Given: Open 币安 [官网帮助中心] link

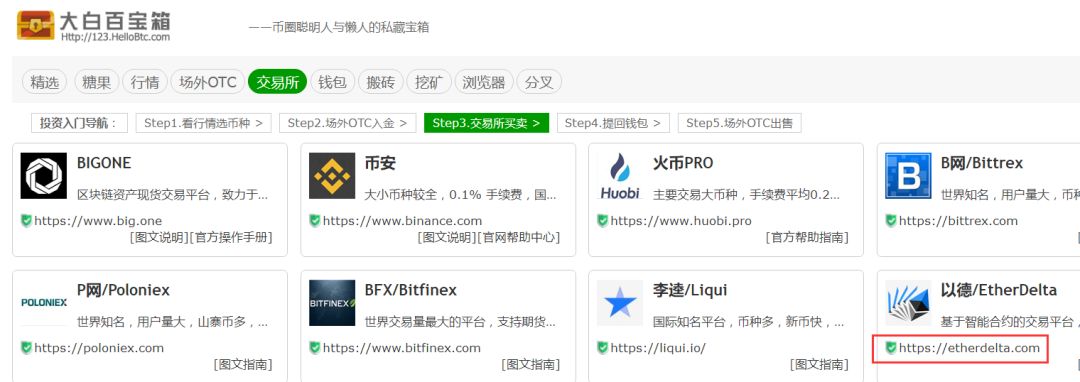Looking at the screenshot, I should [519, 237].
